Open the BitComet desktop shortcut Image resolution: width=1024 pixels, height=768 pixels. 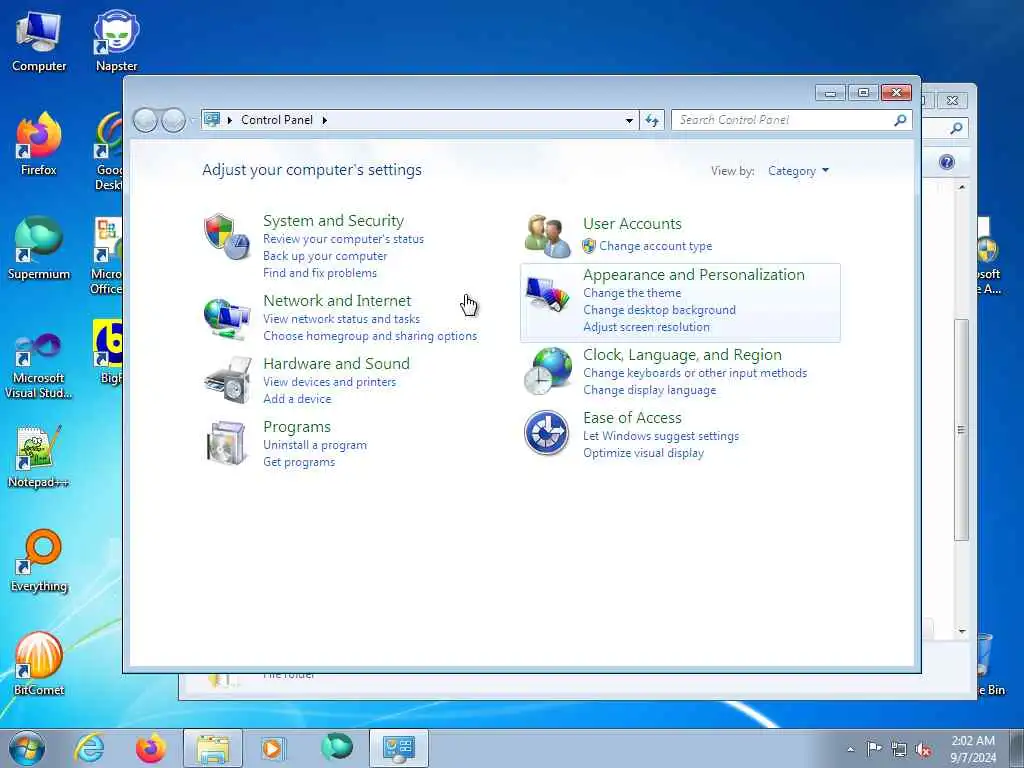pyautogui.click(x=39, y=664)
